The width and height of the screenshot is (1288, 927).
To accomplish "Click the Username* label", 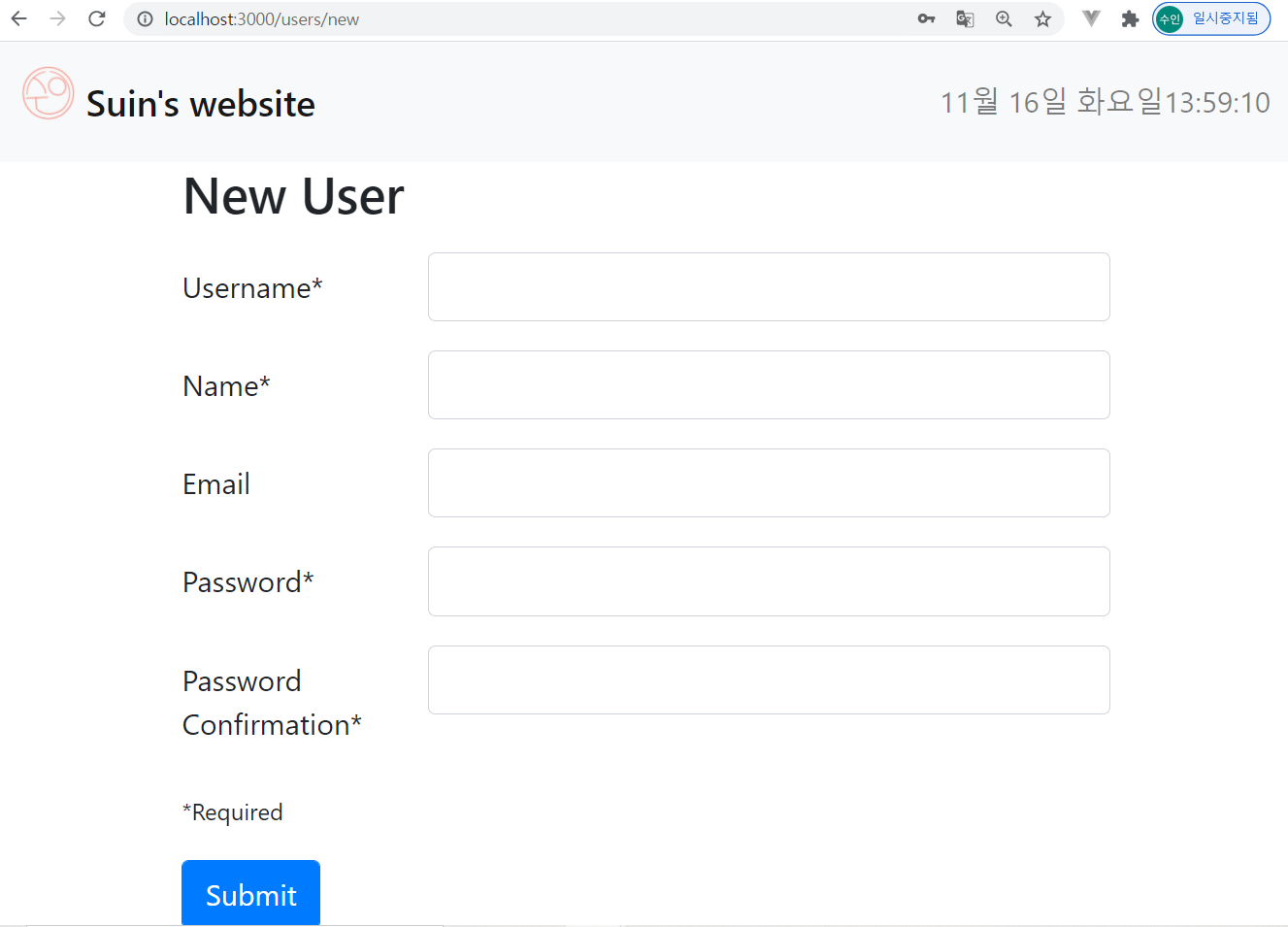I will pos(252,288).
